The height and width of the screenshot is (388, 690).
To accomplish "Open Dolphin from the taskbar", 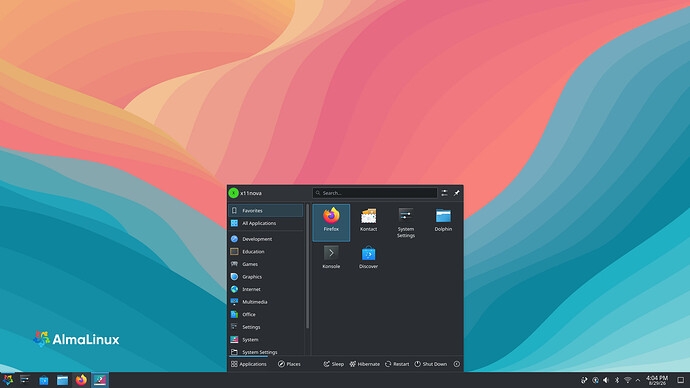I will pos(62,380).
